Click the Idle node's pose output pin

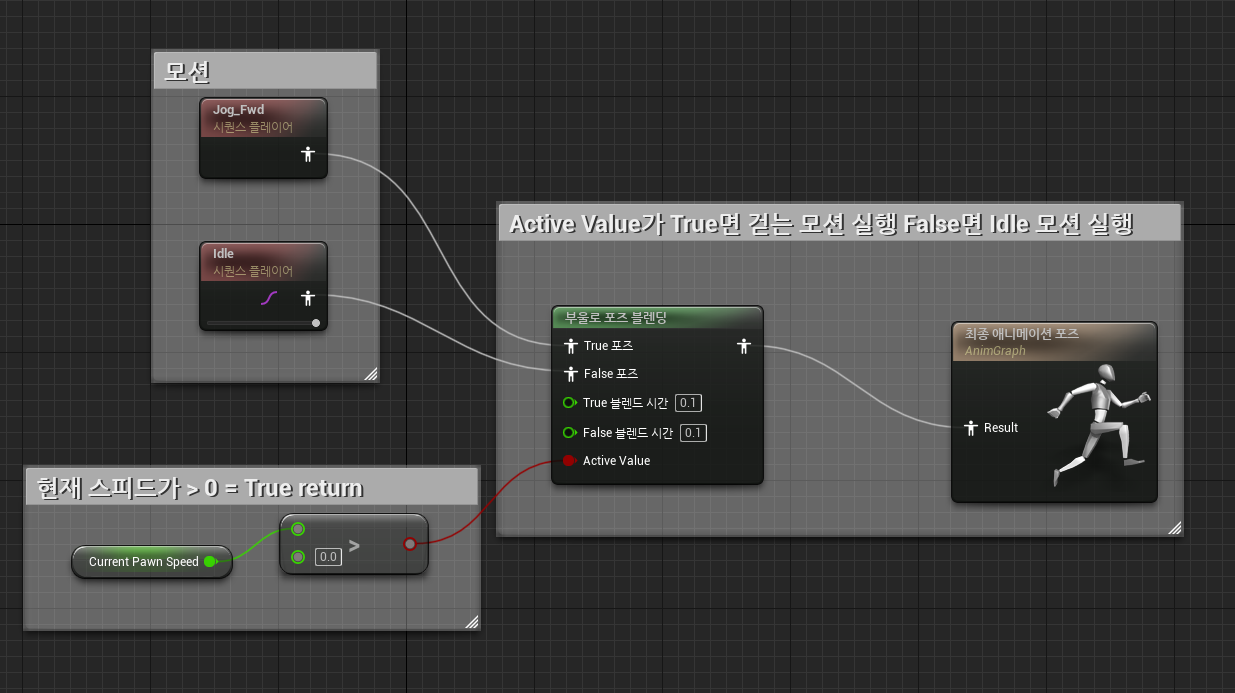(x=308, y=298)
